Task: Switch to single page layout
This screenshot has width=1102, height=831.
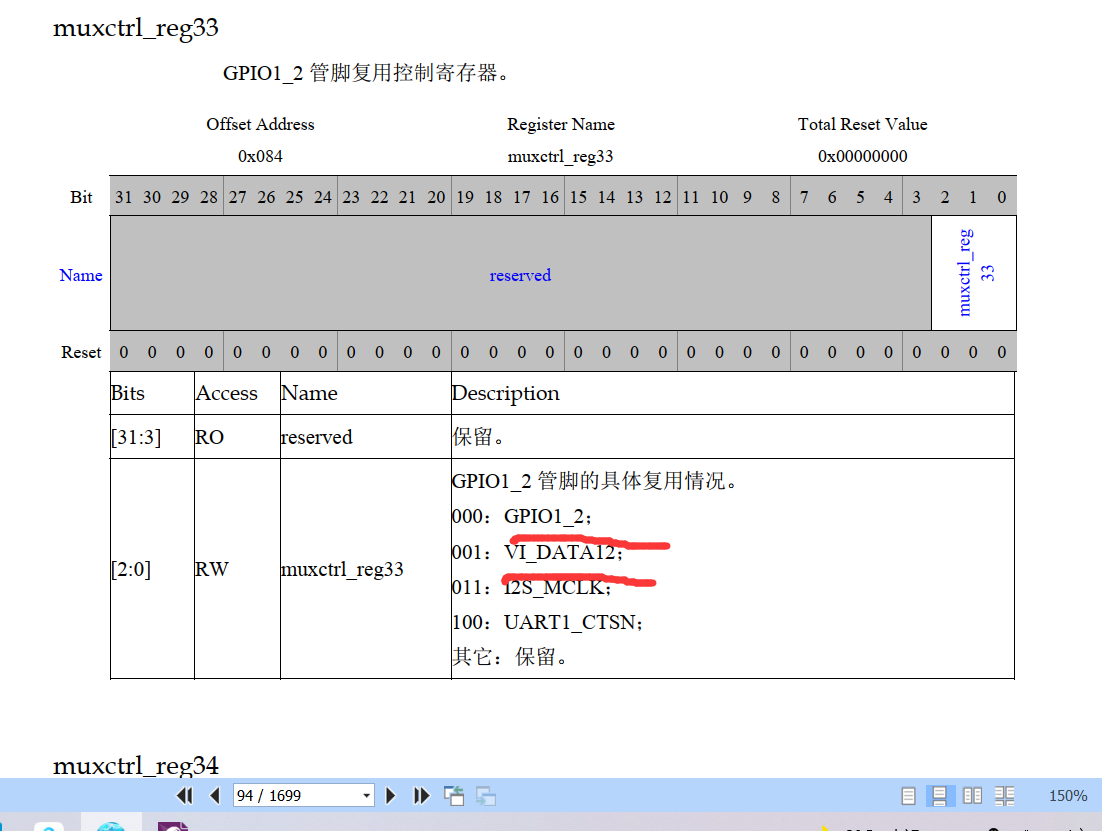Action: click(x=908, y=795)
